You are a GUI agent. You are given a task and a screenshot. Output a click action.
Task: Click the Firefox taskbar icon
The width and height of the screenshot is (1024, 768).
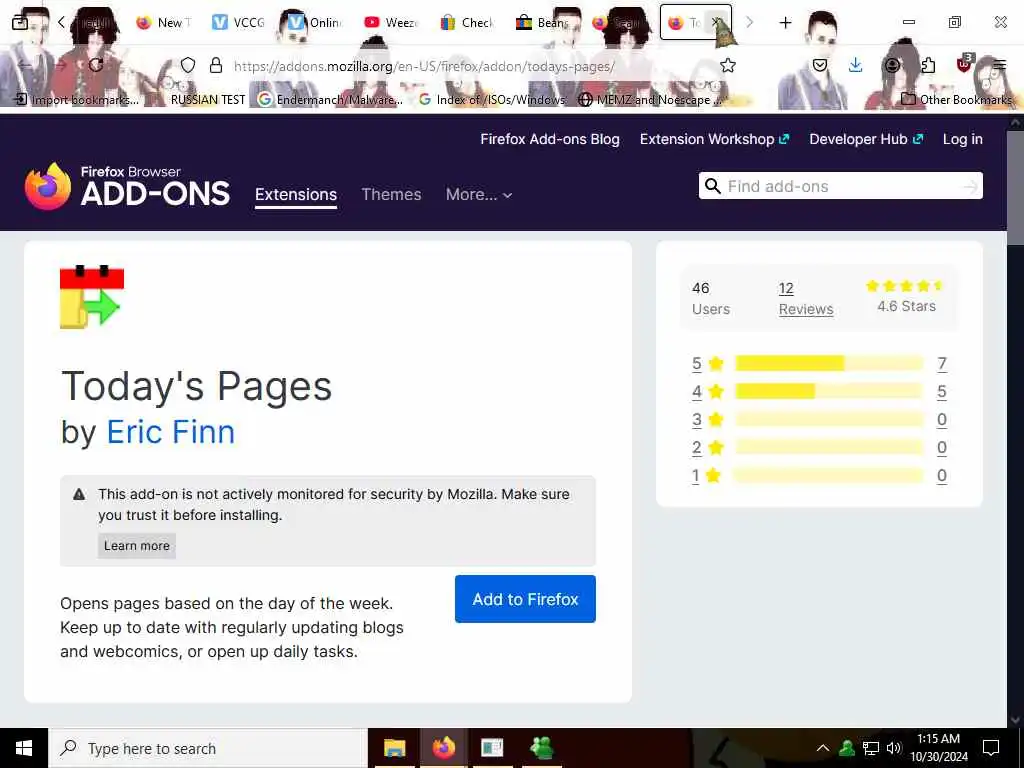[x=443, y=748]
